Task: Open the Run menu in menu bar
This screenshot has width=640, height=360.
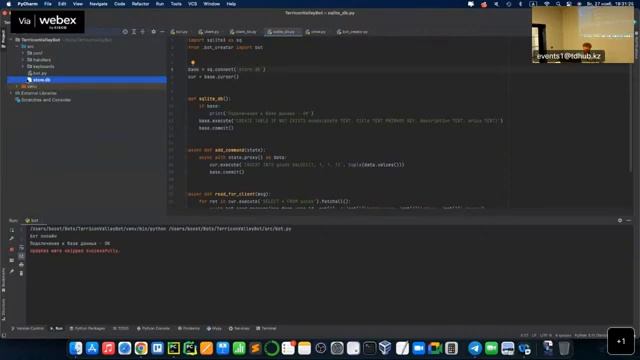Action: 160,4
